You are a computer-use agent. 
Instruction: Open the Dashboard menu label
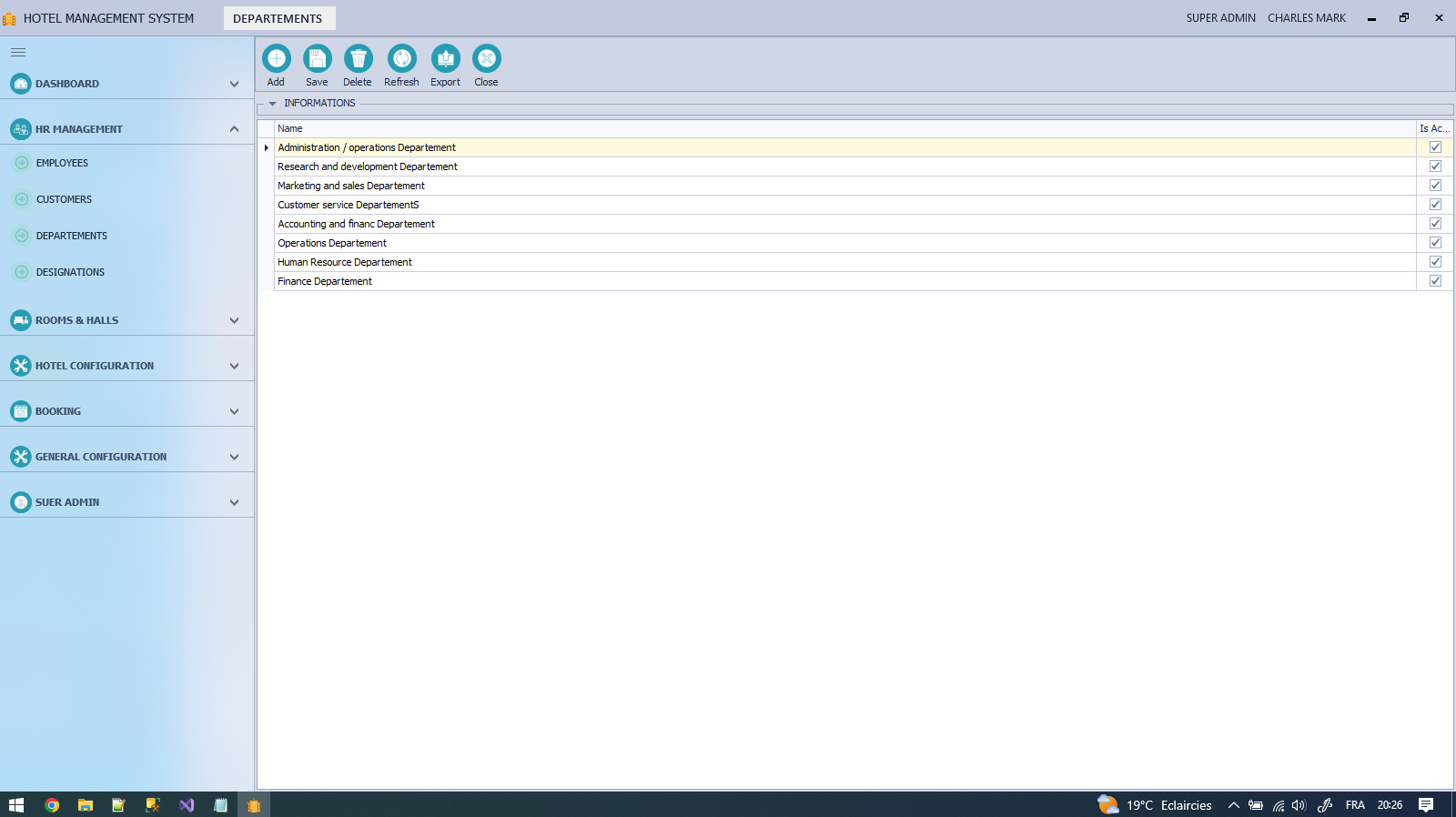click(67, 84)
